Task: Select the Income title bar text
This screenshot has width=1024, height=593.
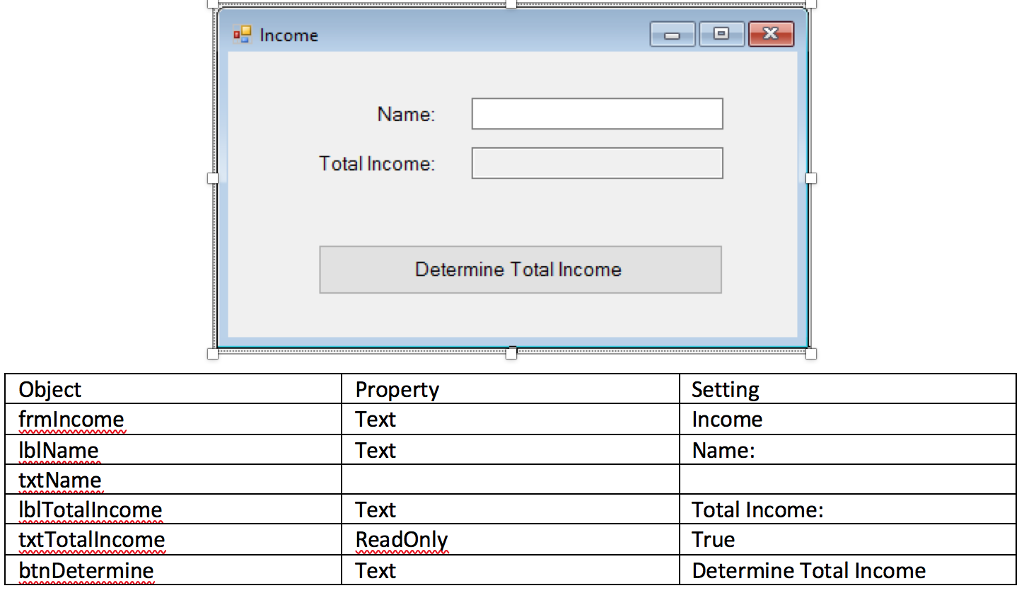Action: [288, 35]
